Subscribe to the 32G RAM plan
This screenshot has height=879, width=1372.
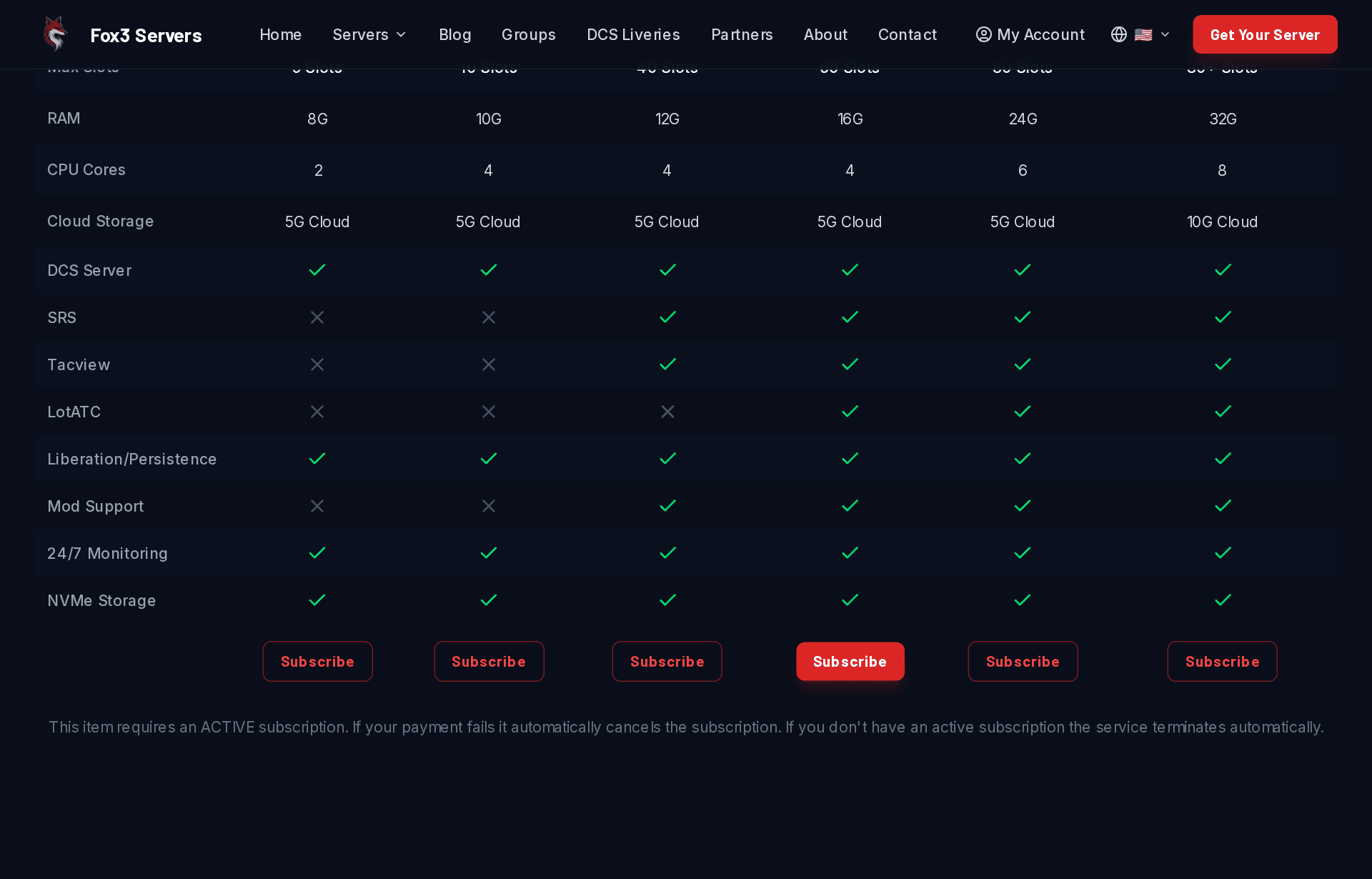(1223, 662)
